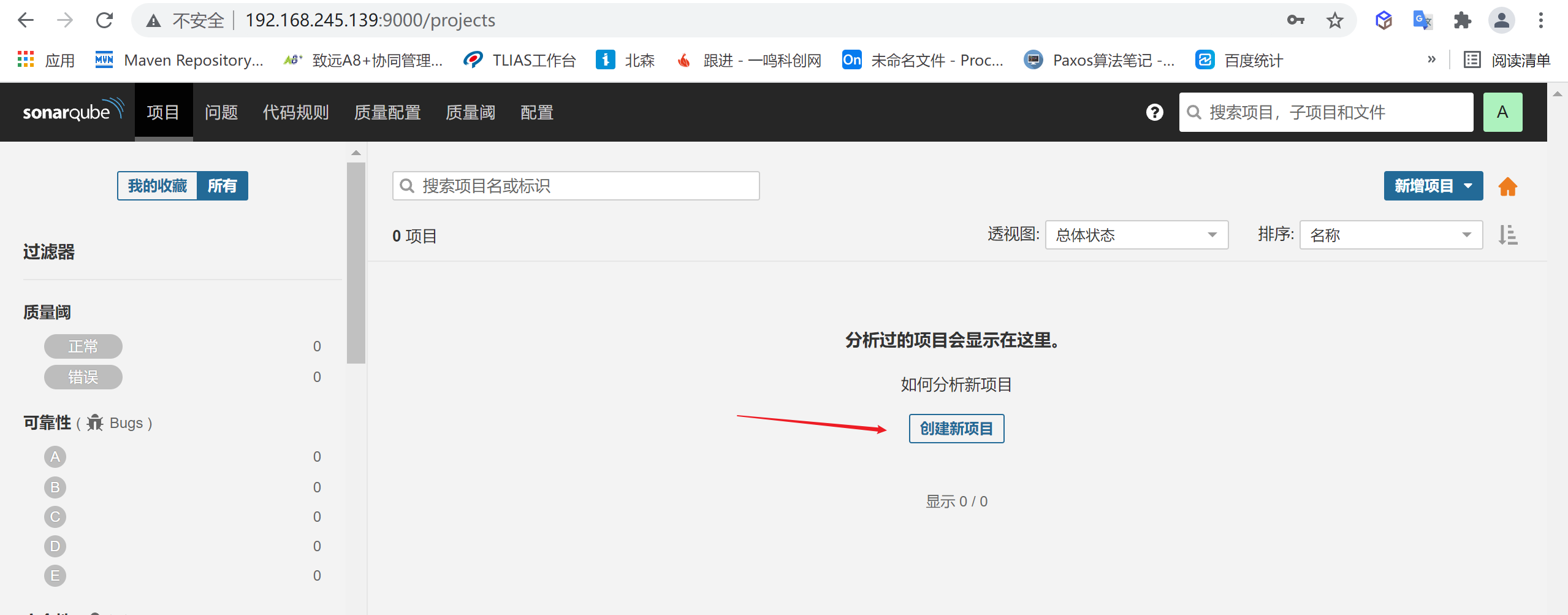Filter by 错误 quality gate status
This screenshot has width=1568, height=615.
[x=83, y=377]
